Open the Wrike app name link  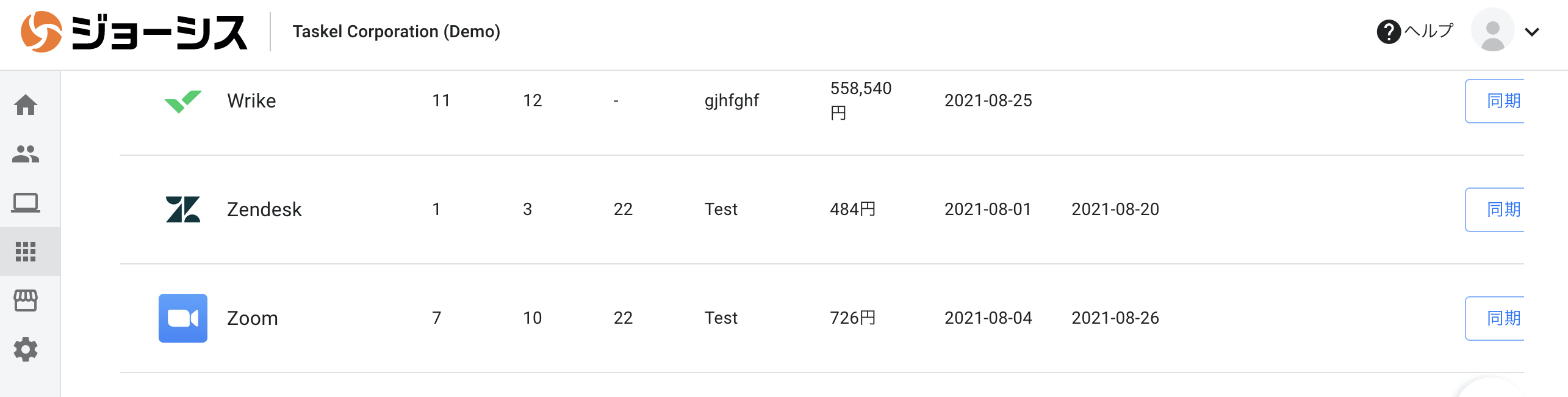pyautogui.click(x=251, y=101)
